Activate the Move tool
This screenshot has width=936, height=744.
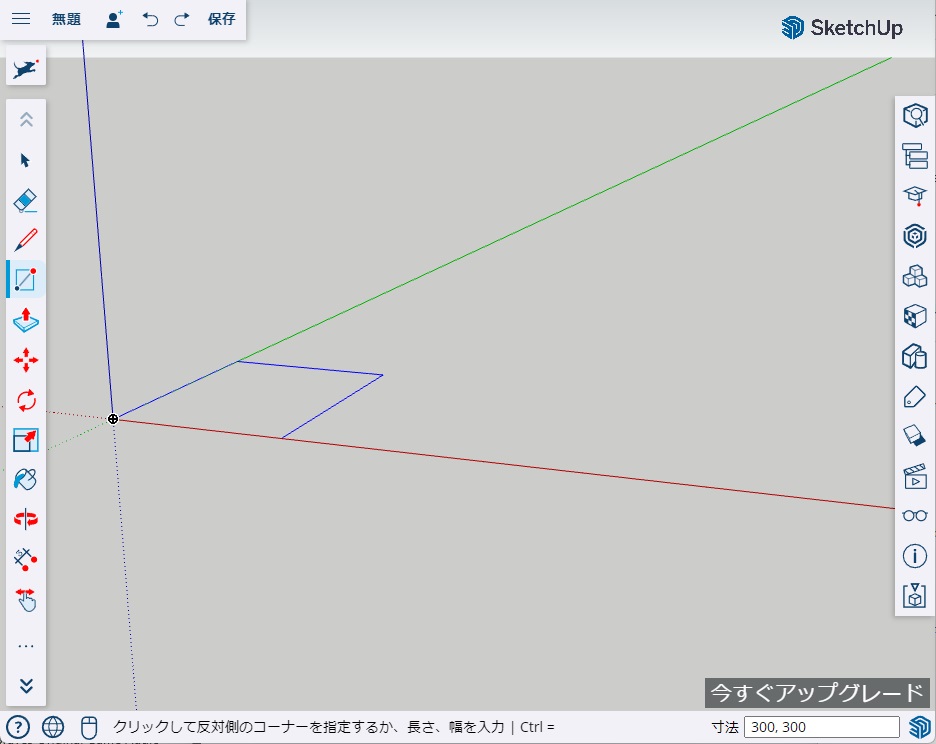tap(26, 360)
